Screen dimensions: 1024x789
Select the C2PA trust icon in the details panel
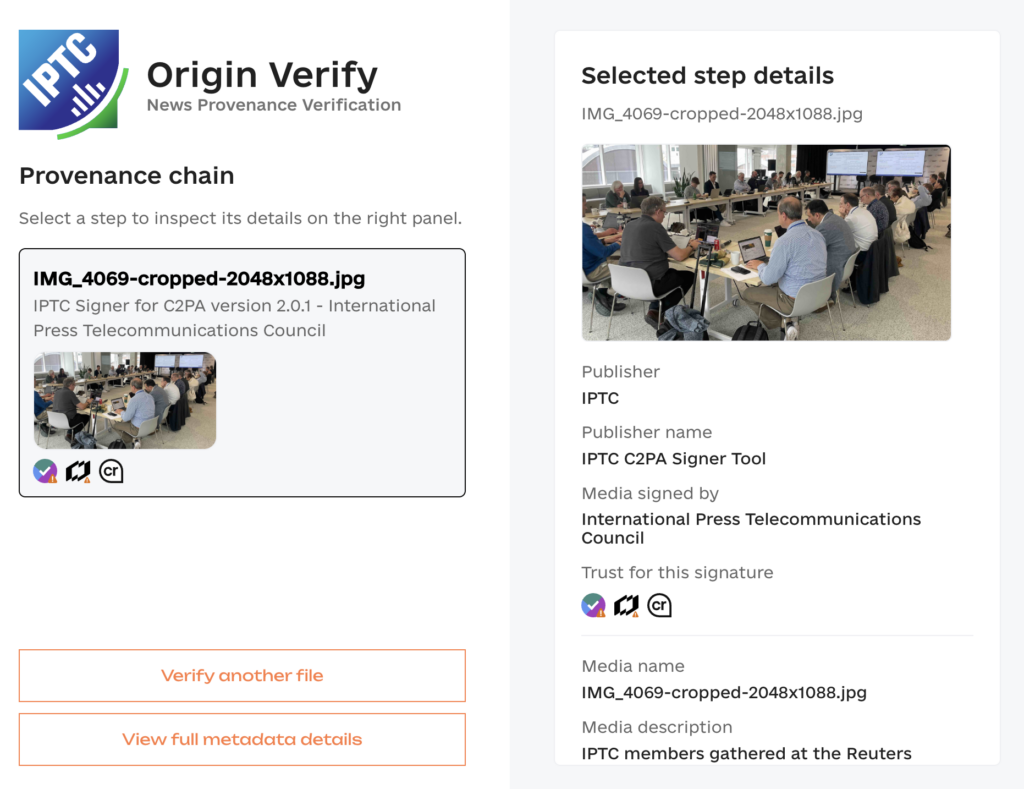(627, 604)
